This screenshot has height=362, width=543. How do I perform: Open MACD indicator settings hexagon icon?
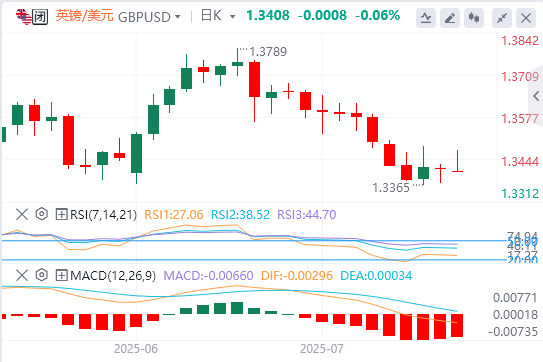42,275
